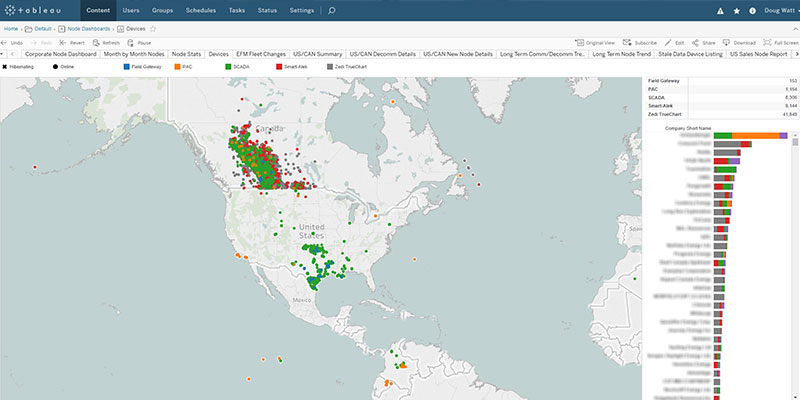Open the Node Dashboards breadcrumb link
The width and height of the screenshot is (800, 400).
pos(89,29)
